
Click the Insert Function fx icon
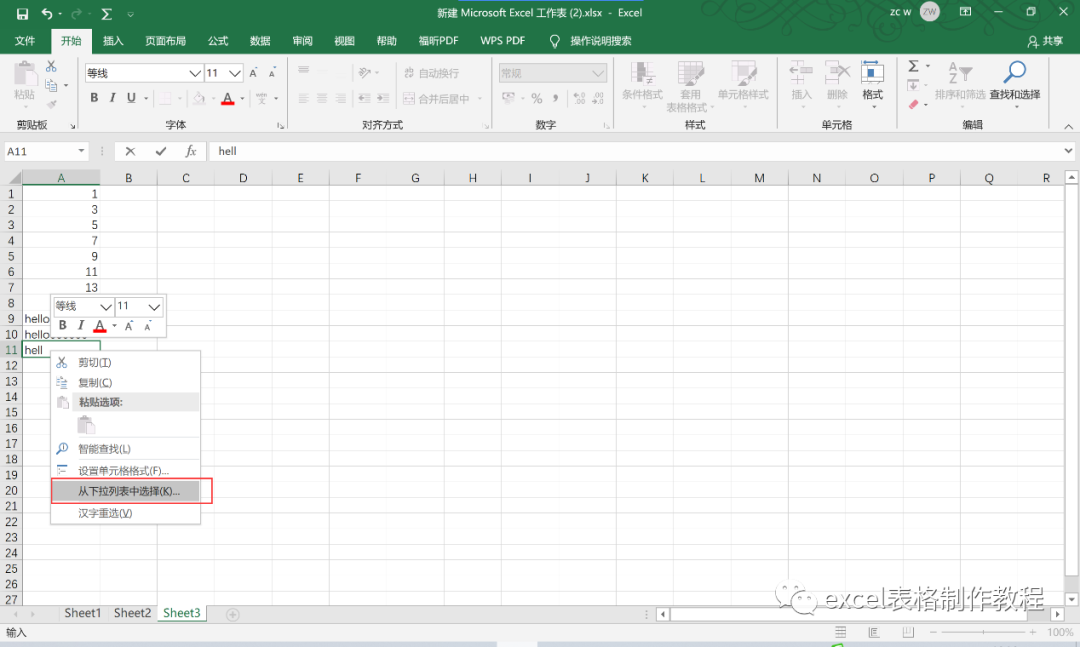point(191,152)
